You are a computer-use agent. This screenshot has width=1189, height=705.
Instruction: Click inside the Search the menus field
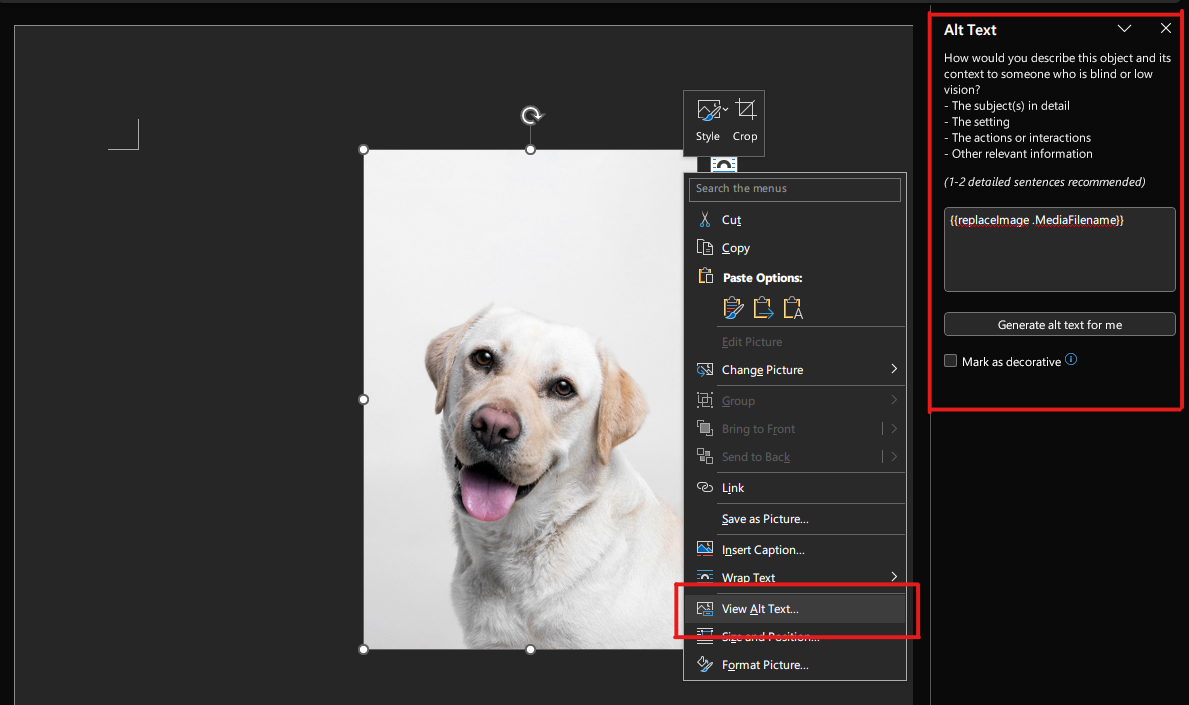(x=794, y=189)
